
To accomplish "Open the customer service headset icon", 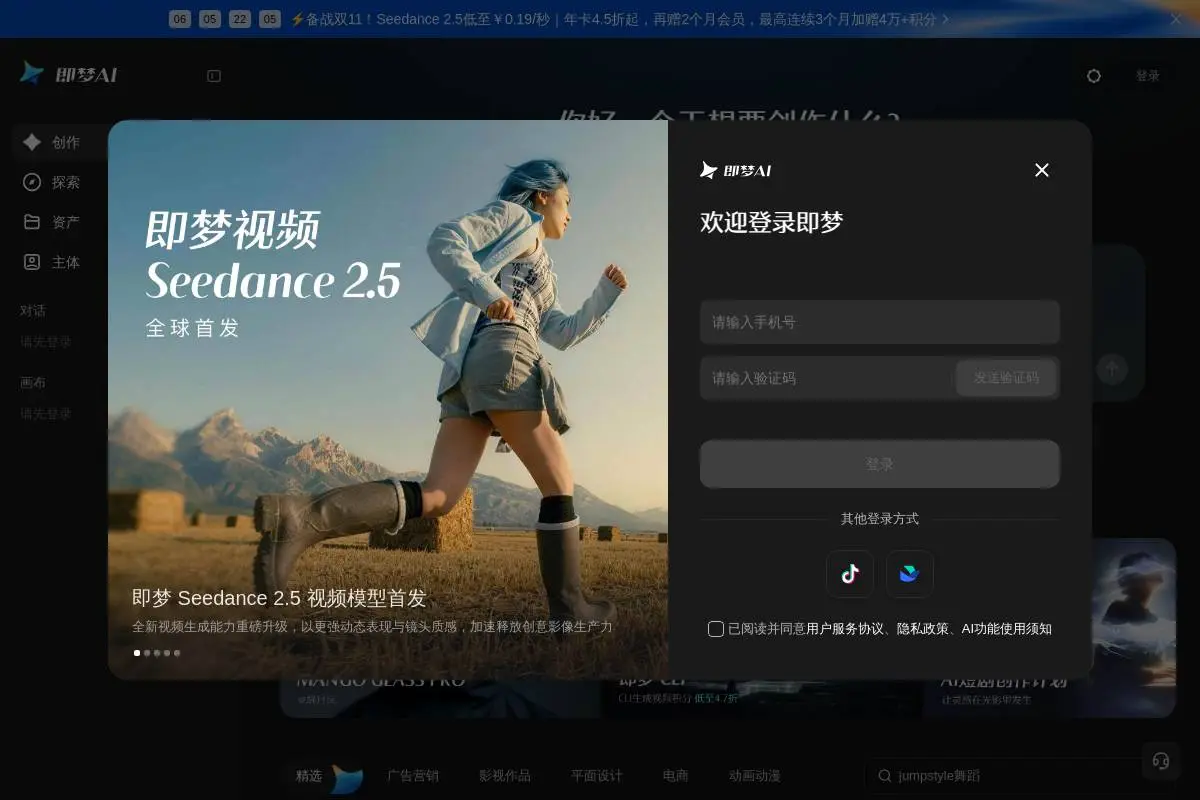I will (x=1161, y=761).
